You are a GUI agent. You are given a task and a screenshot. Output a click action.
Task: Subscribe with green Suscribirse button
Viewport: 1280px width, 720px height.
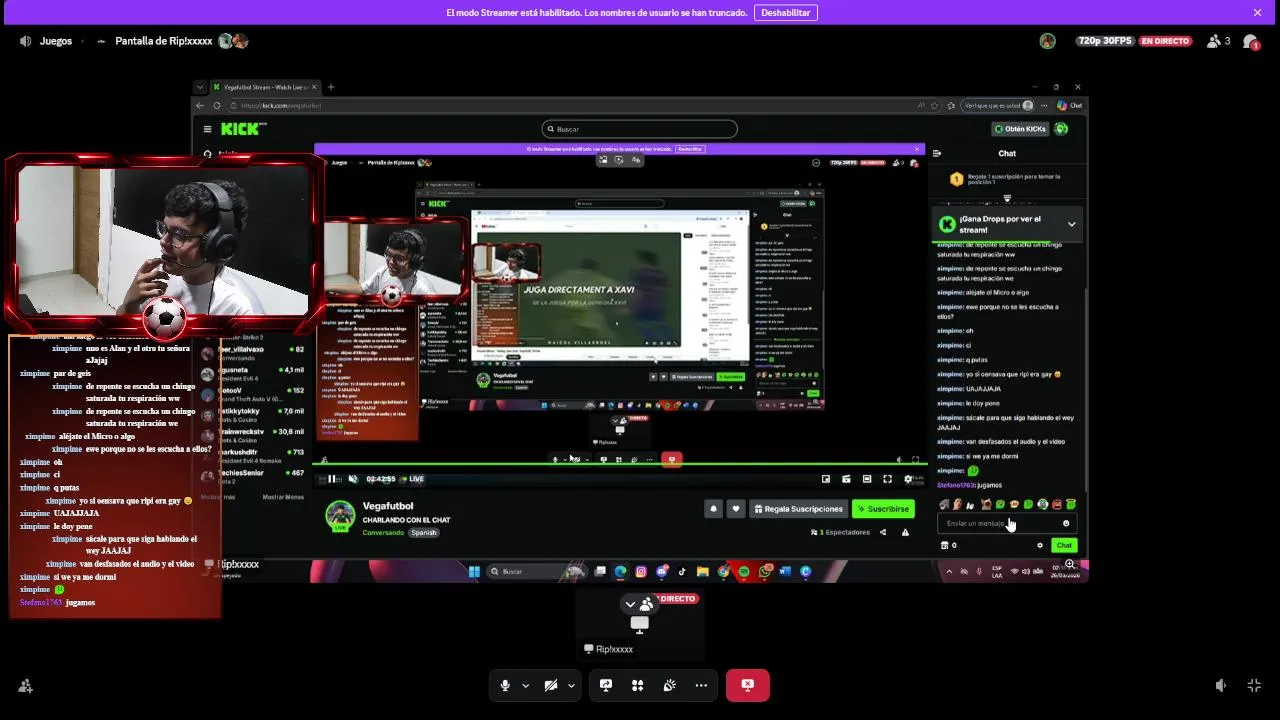pos(883,509)
